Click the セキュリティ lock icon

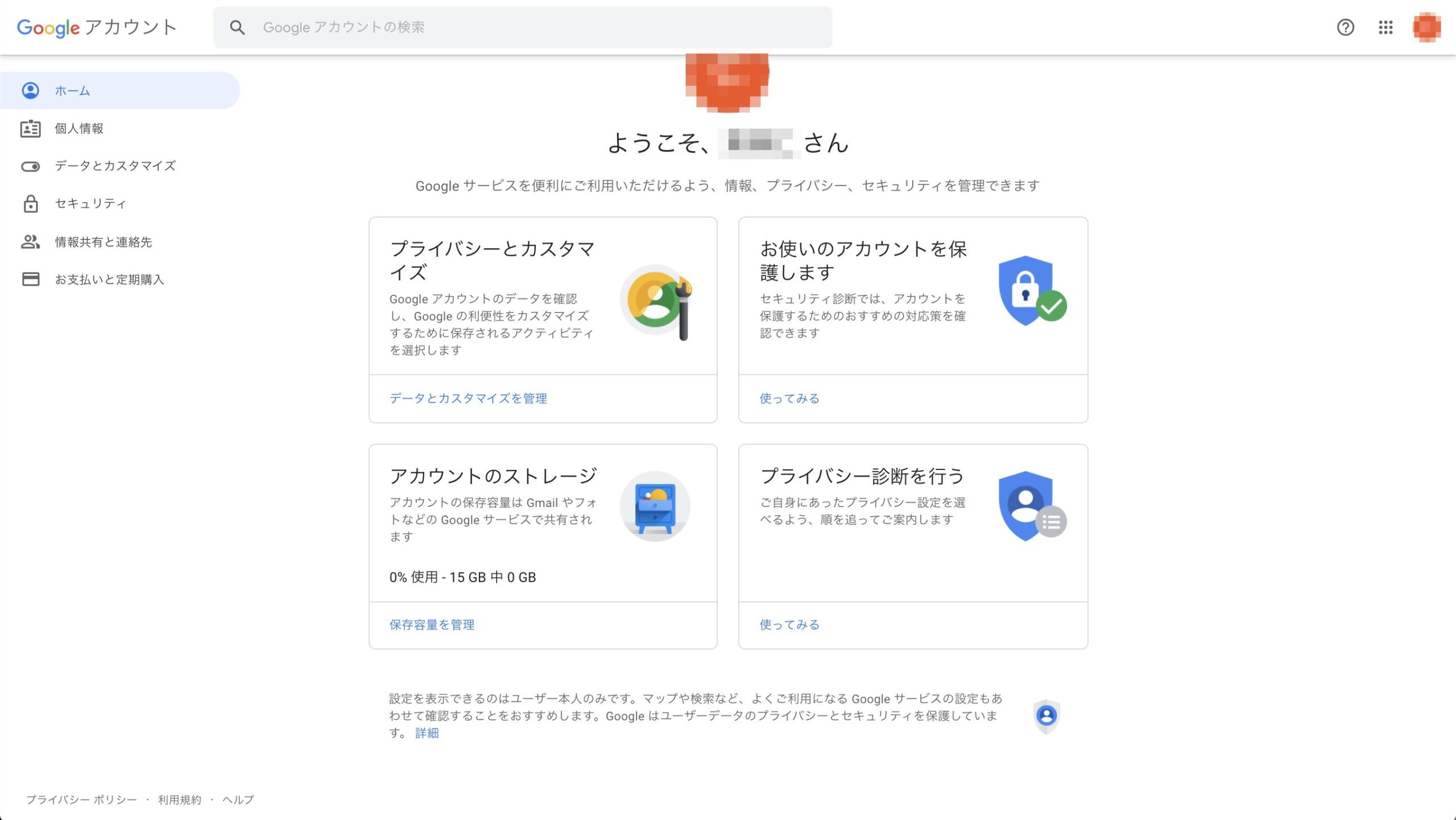coord(30,204)
